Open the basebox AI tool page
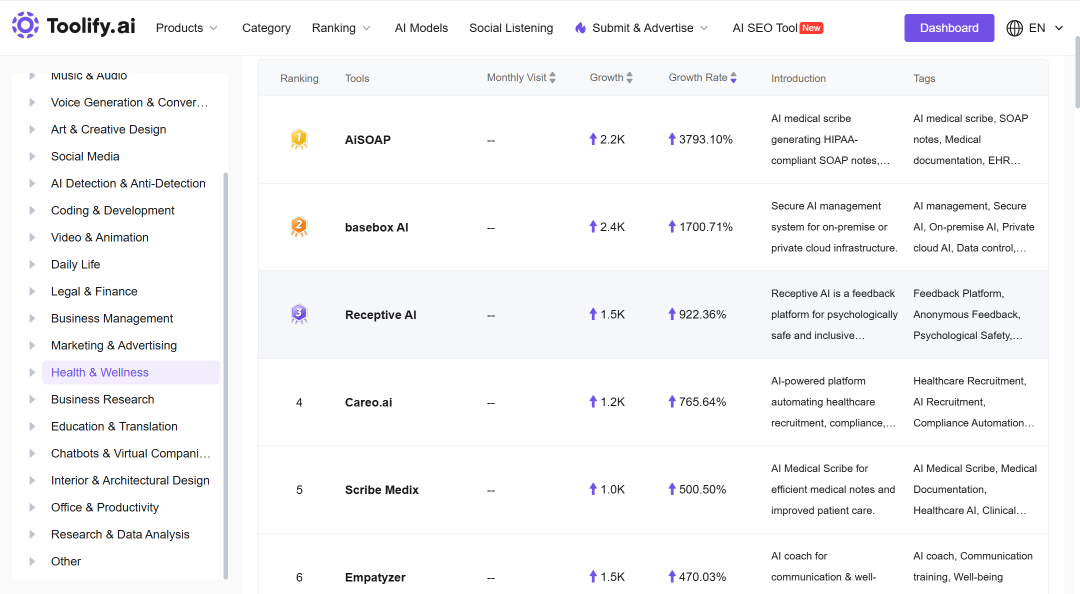The image size is (1080, 594). point(377,227)
